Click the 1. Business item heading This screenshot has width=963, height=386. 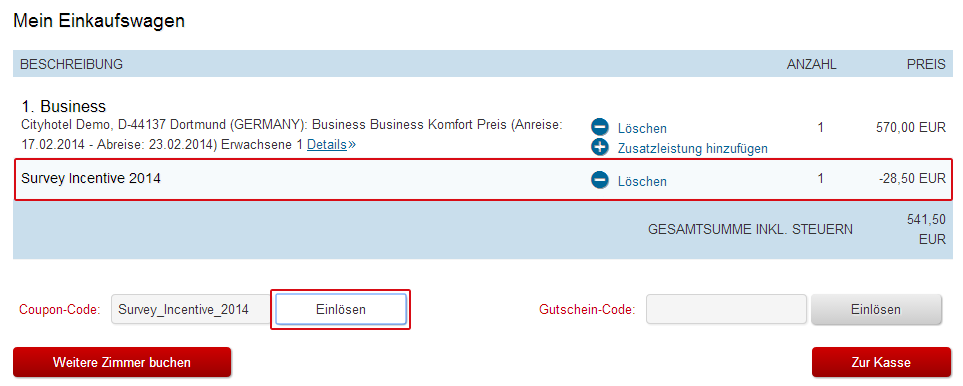coord(64,106)
